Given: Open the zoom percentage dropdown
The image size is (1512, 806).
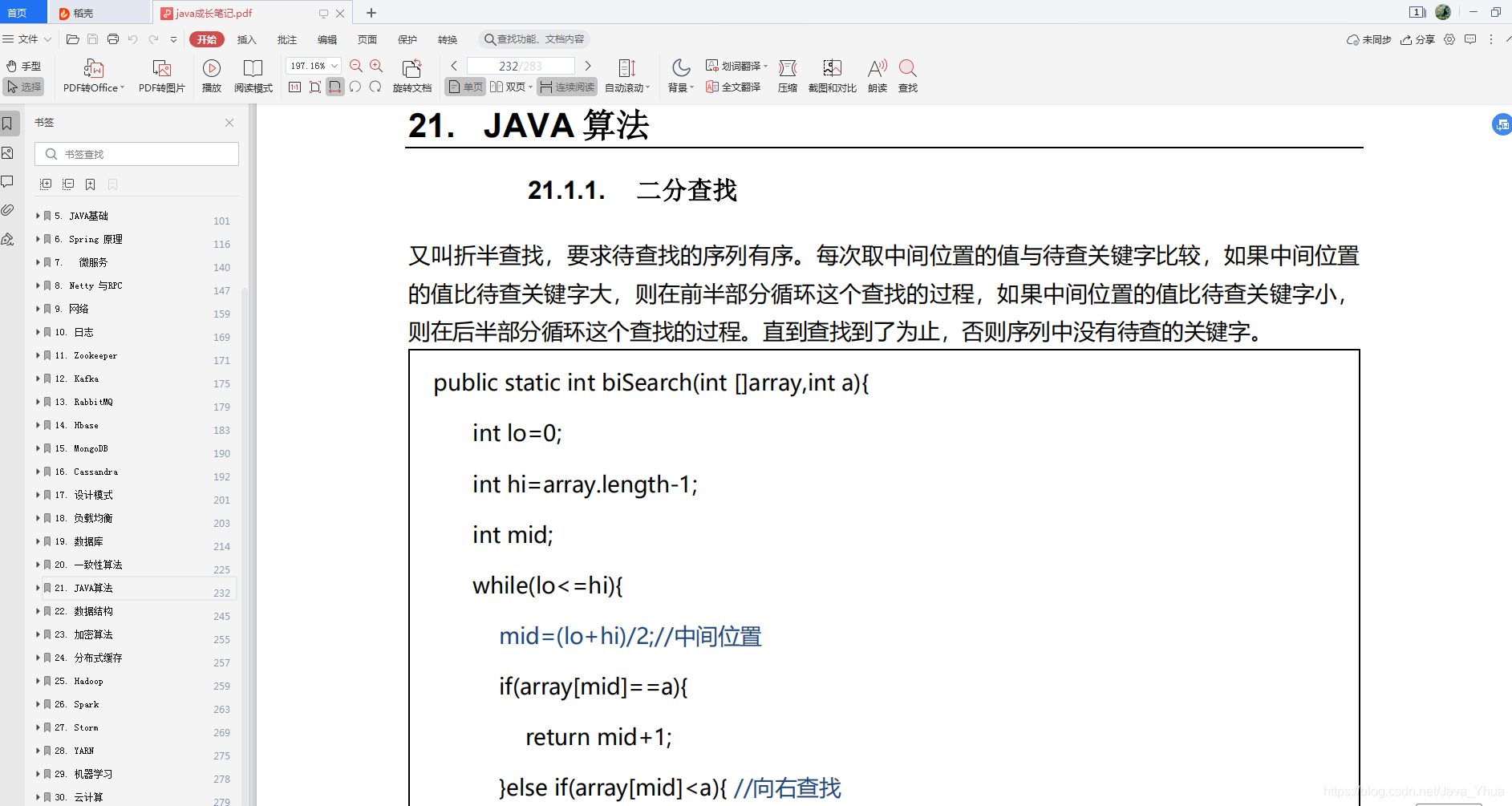Looking at the screenshot, I should tap(334, 66).
